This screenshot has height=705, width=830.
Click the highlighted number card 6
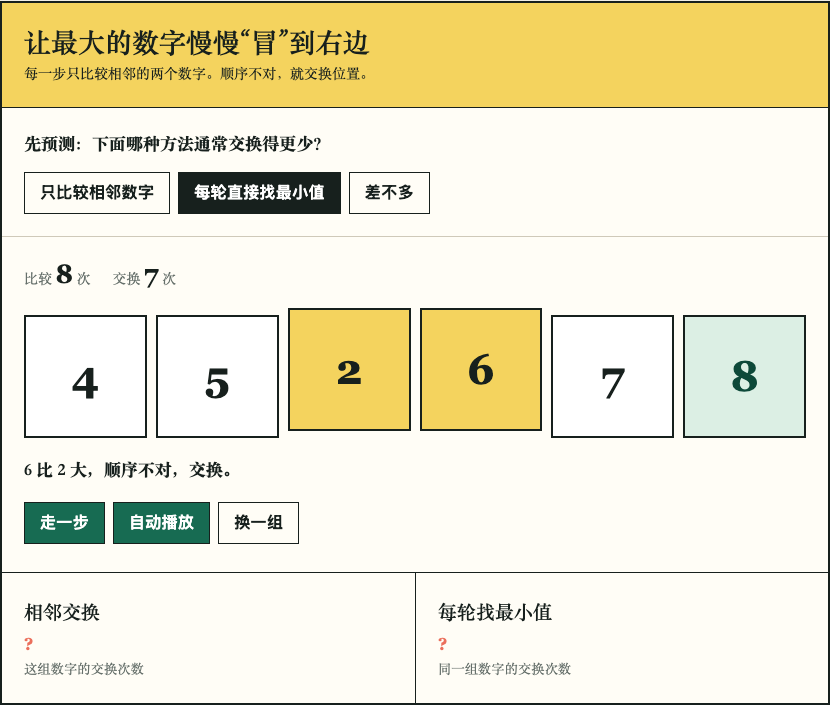coord(481,369)
